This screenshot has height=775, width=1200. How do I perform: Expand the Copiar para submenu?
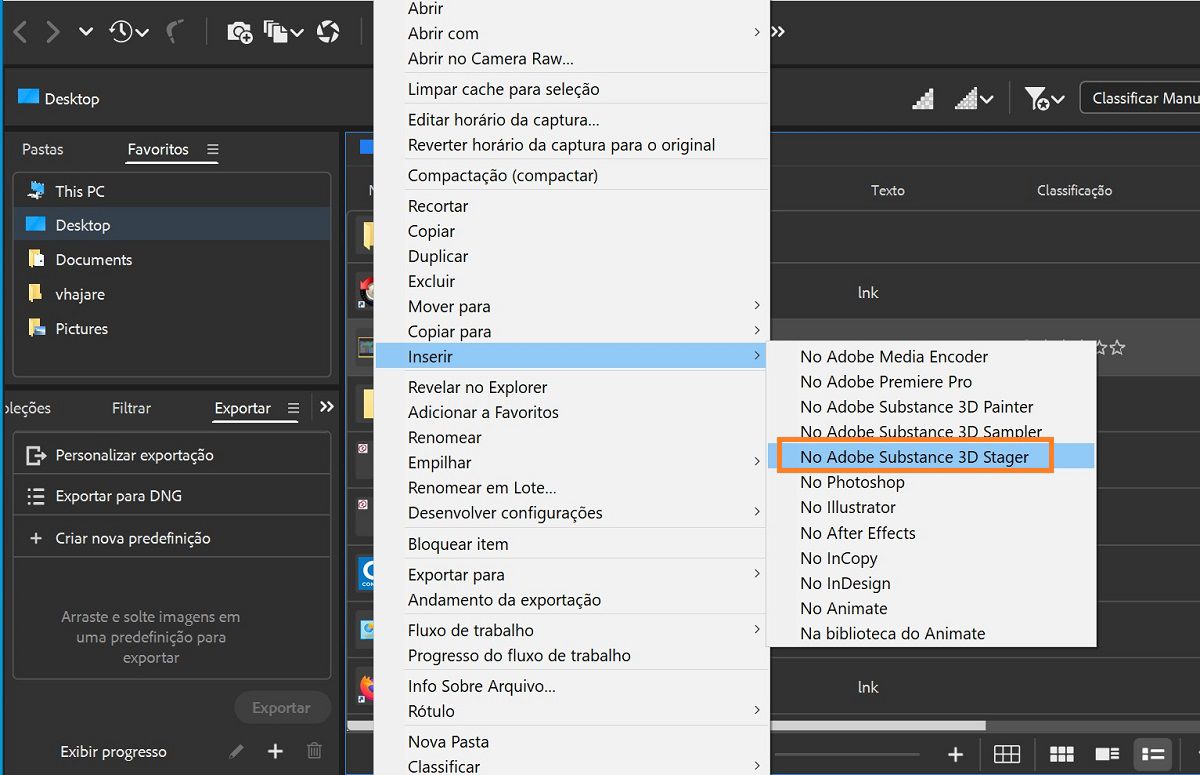pos(757,331)
